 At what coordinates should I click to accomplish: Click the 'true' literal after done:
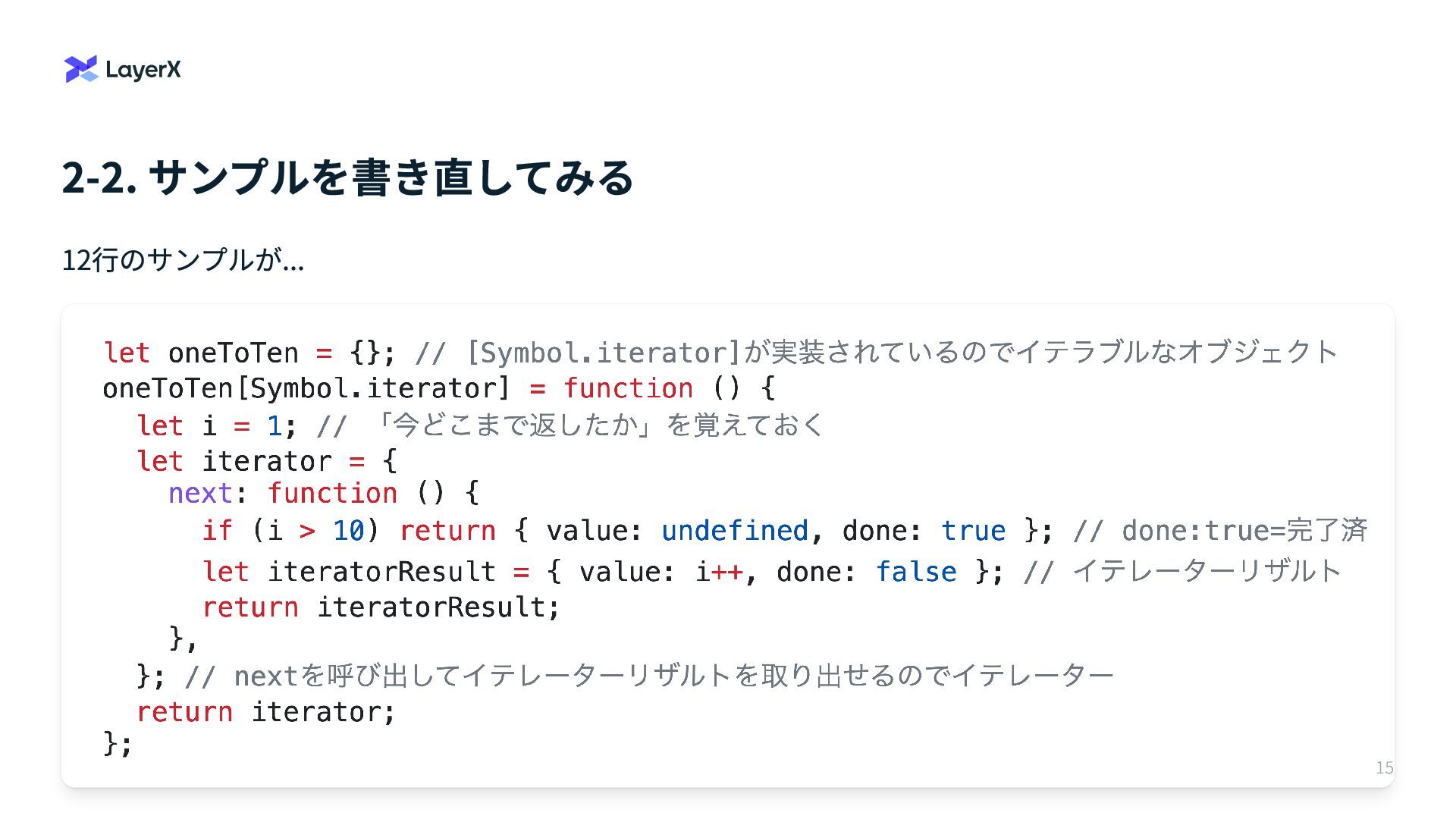click(x=974, y=530)
